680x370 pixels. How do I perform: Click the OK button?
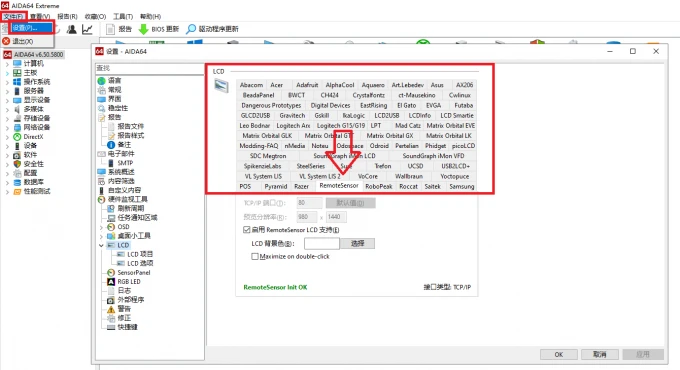click(x=559, y=354)
